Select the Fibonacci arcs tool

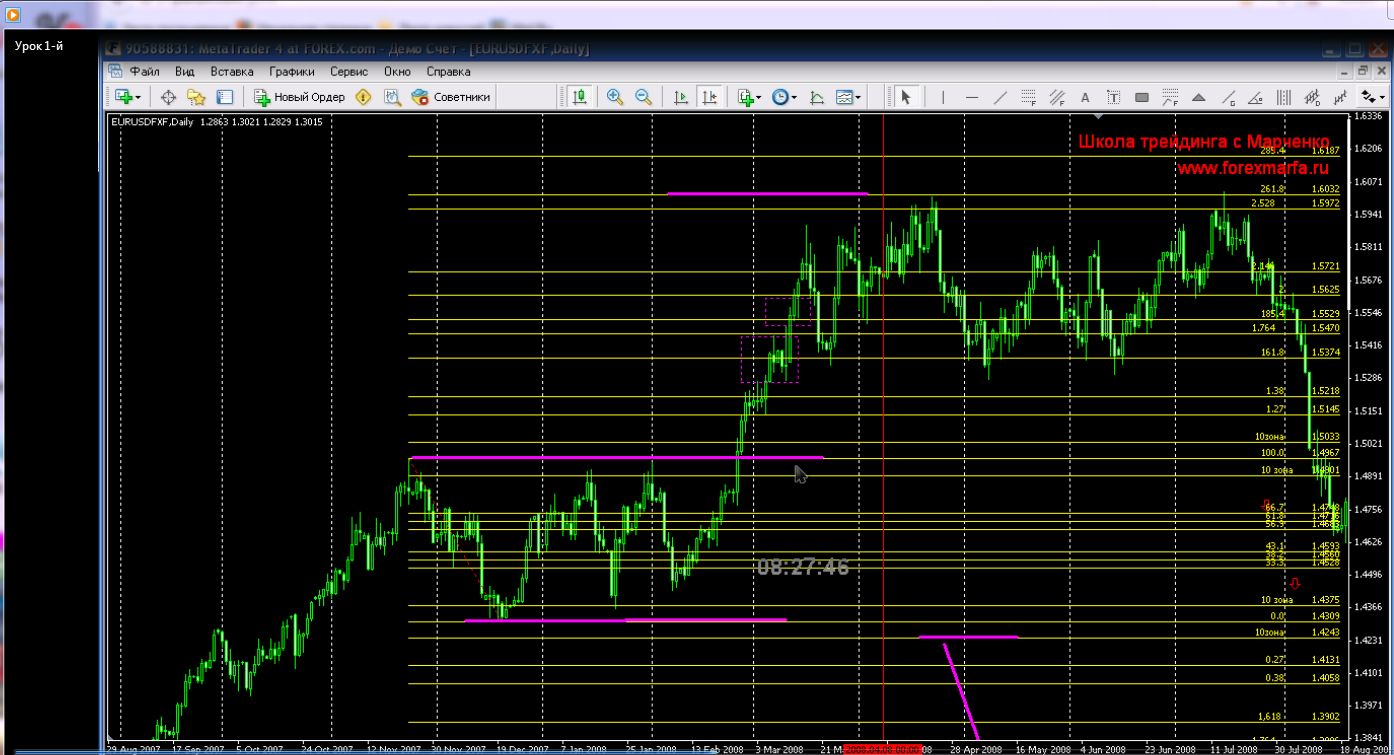(1170, 97)
